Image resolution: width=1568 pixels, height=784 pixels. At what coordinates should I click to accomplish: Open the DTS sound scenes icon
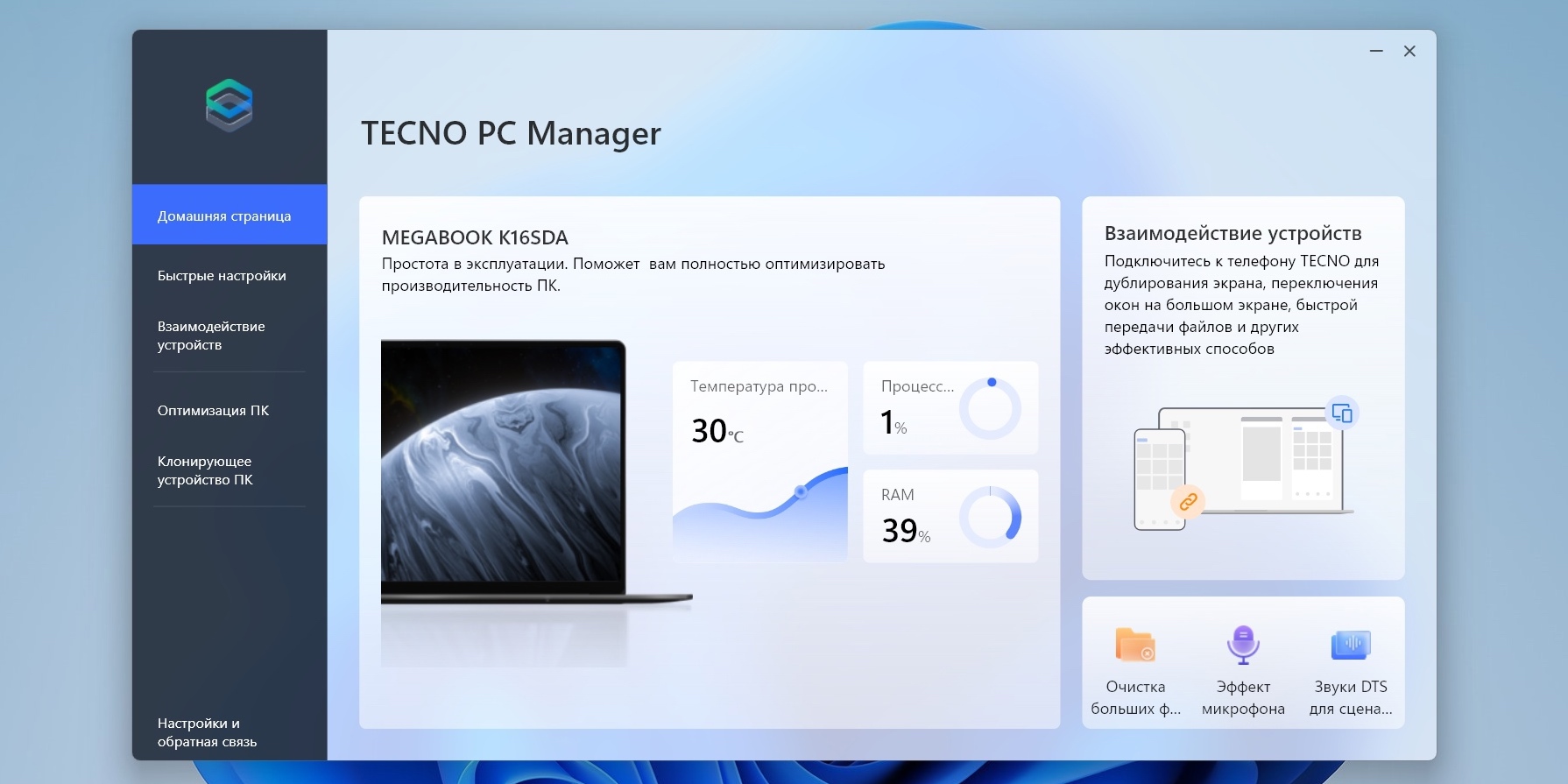(x=1351, y=645)
